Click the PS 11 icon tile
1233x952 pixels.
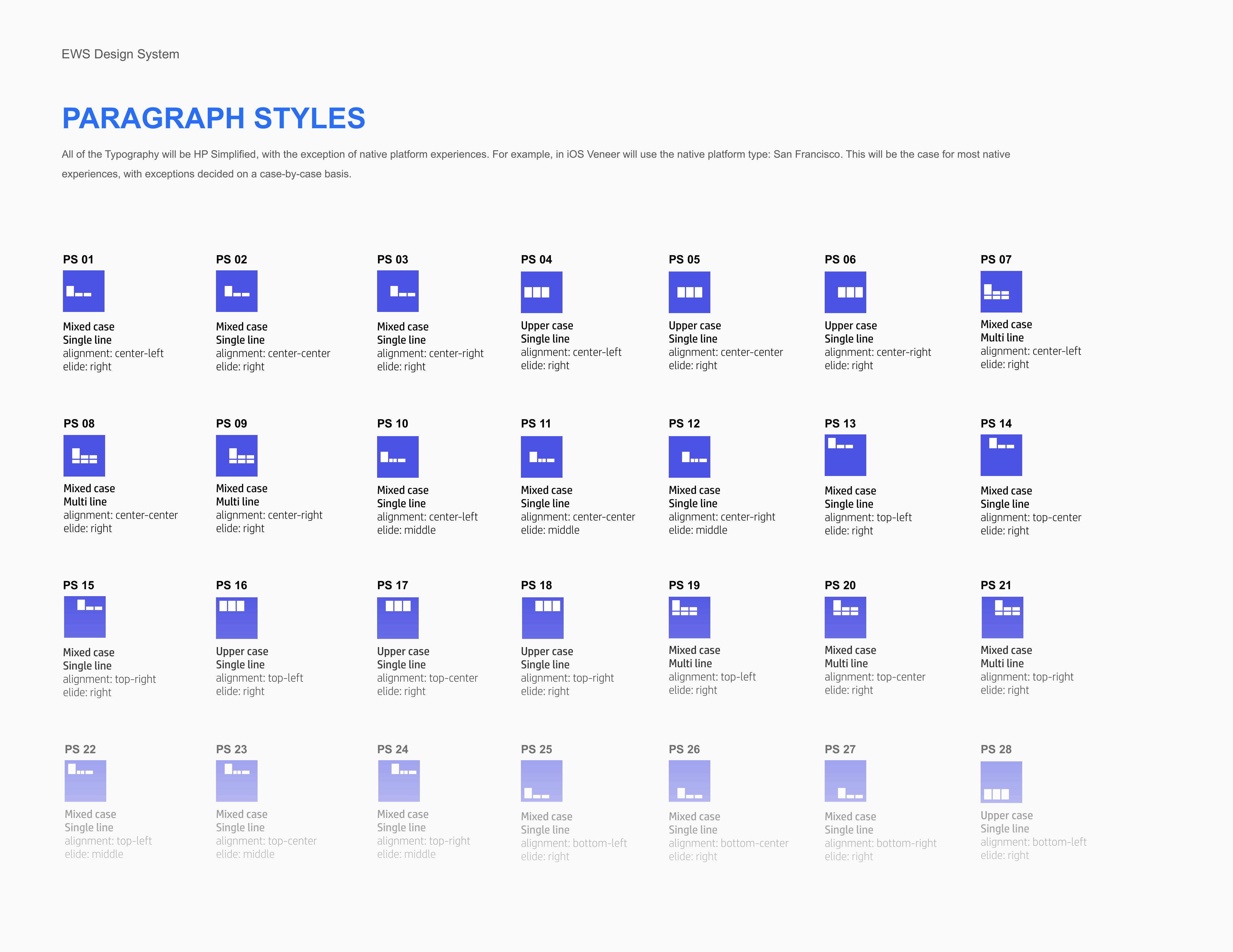tap(541, 457)
